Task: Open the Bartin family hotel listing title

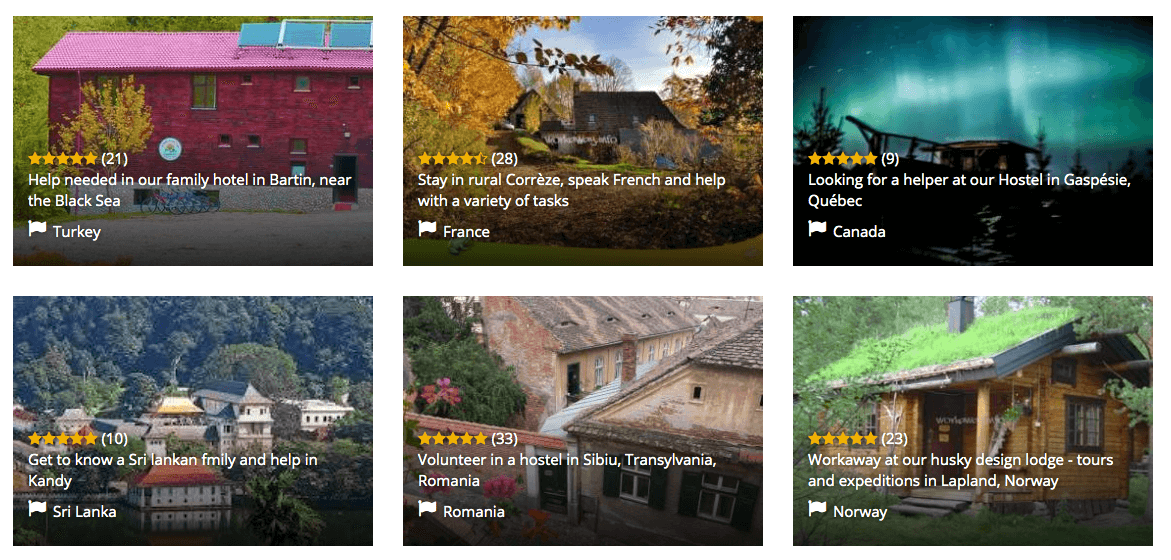Action: click(x=190, y=190)
